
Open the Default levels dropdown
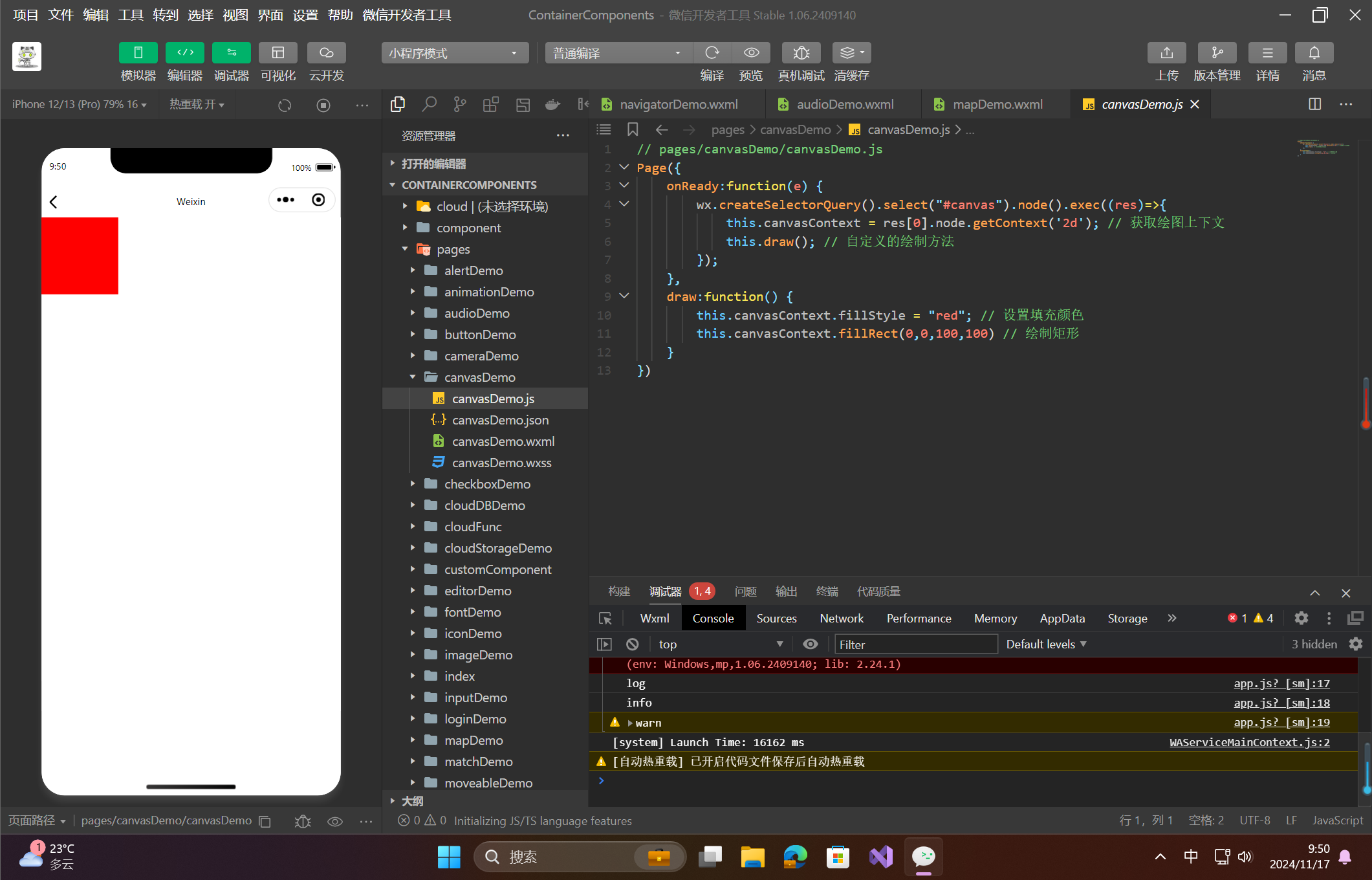point(1045,644)
